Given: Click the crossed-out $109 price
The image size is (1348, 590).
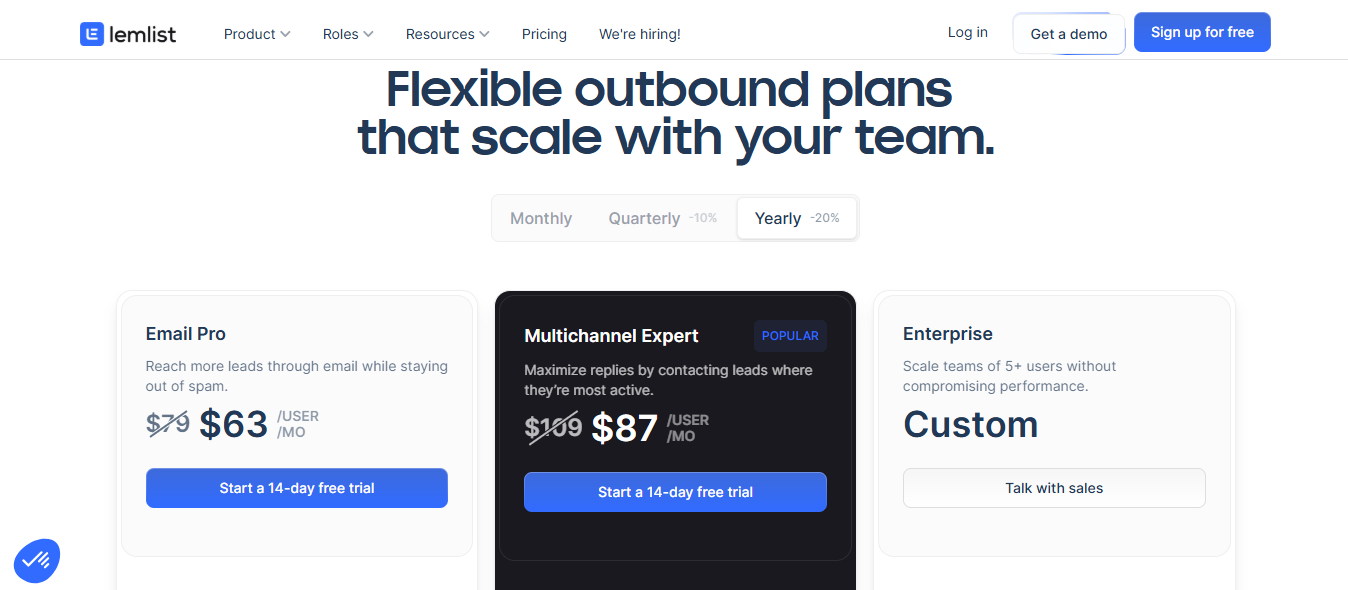Looking at the screenshot, I should pyautogui.click(x=553, y=427).
